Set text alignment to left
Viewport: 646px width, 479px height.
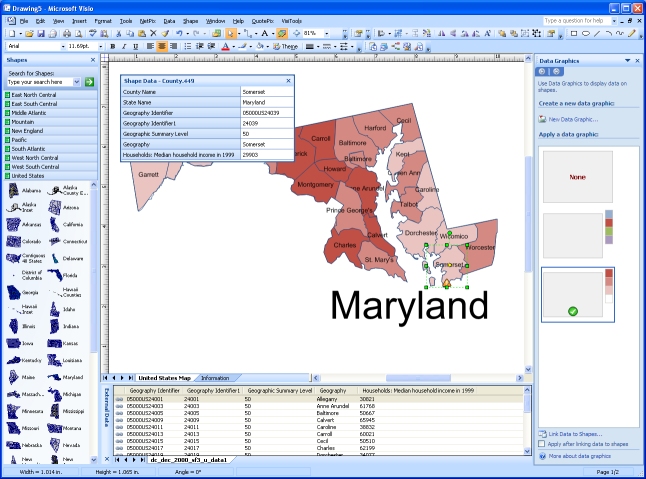tap(150, 47)
